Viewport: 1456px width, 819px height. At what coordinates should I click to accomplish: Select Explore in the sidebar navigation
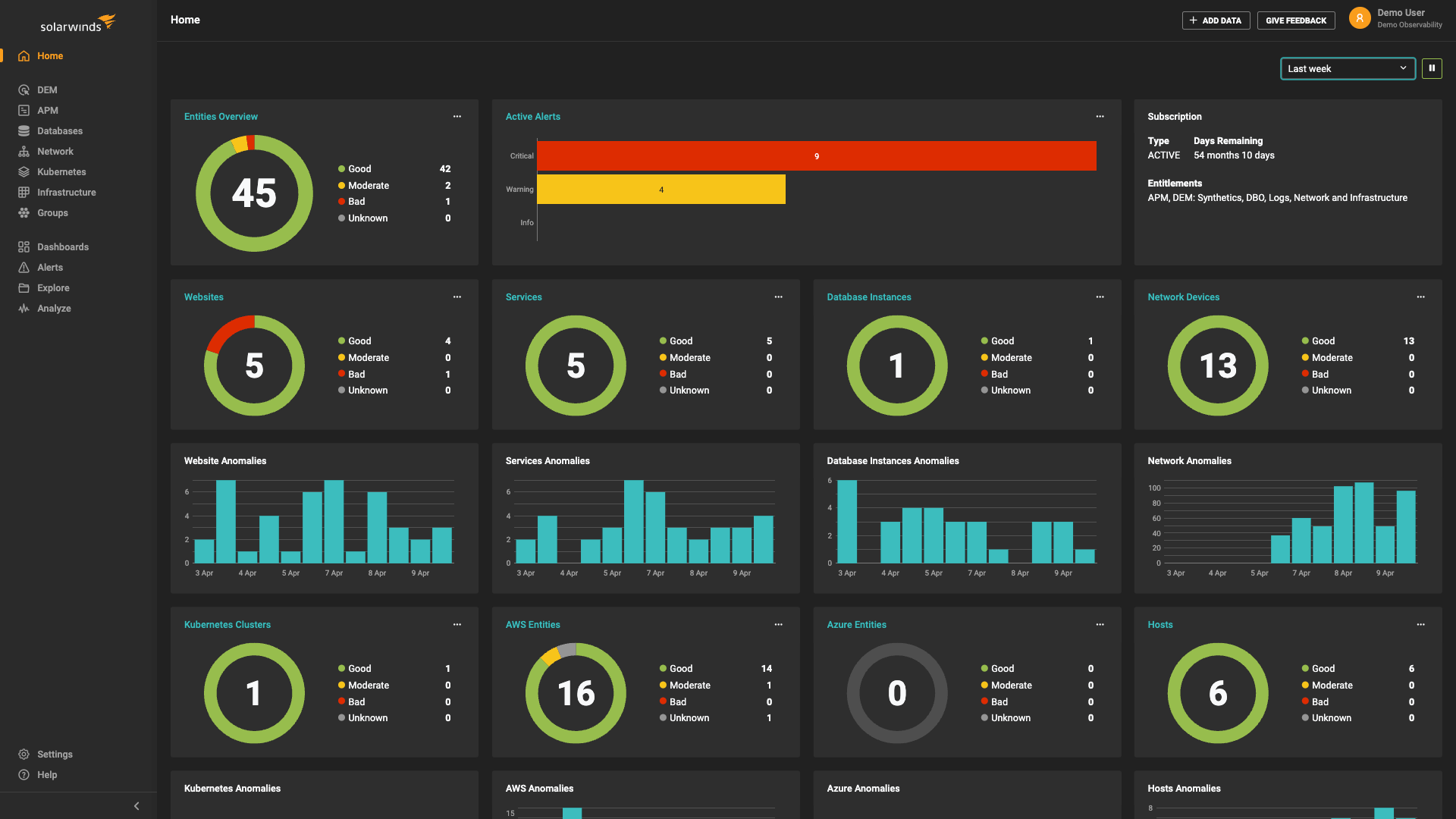tap(53, 288)
